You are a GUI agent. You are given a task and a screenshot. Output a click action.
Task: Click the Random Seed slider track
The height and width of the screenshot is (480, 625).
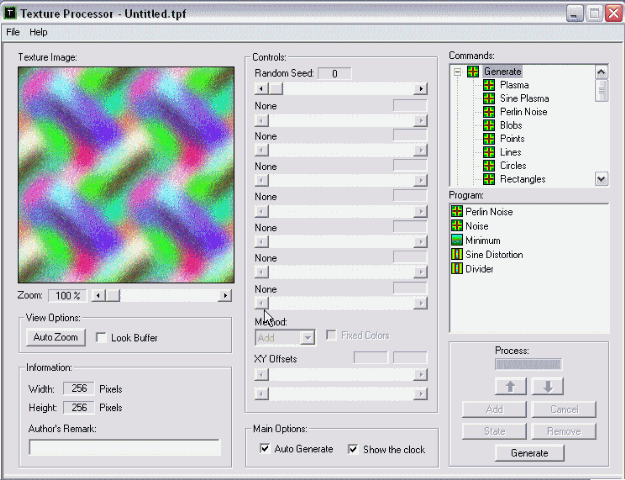(x=340, y=88)
